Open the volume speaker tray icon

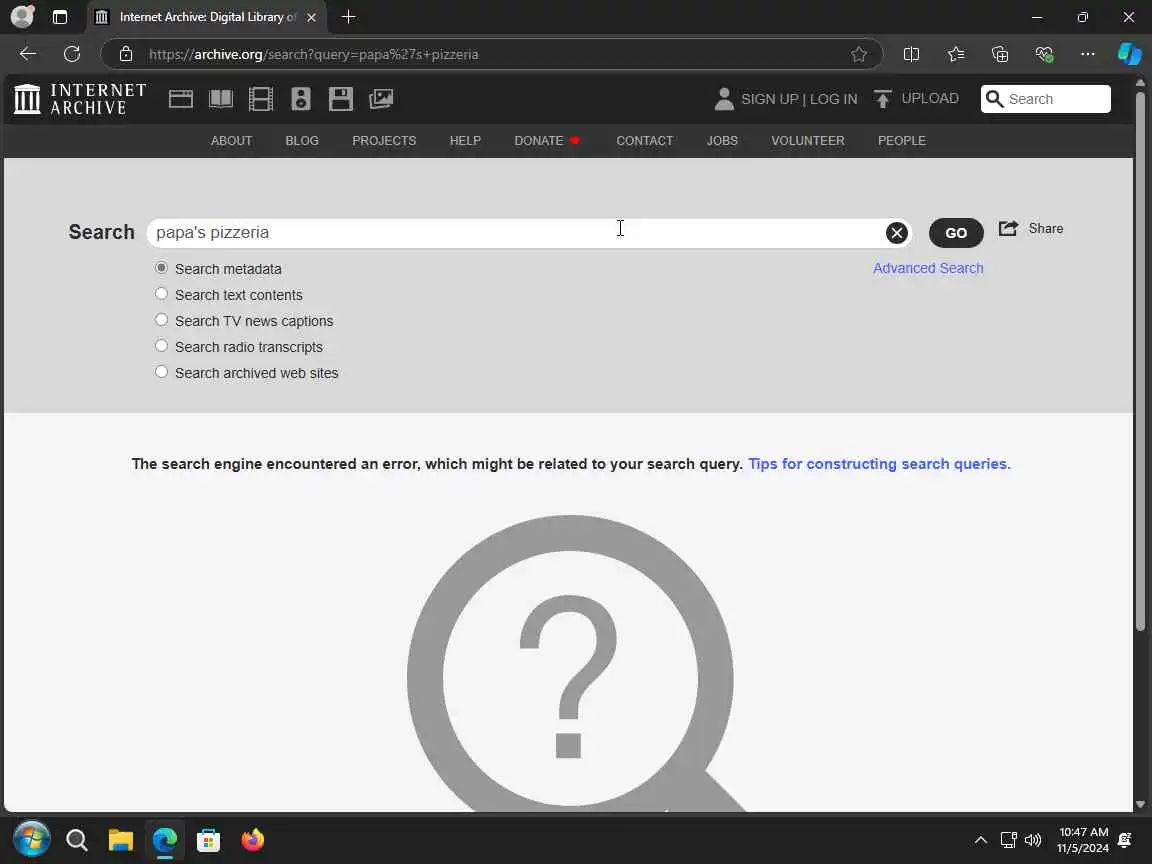[1033, 840]
